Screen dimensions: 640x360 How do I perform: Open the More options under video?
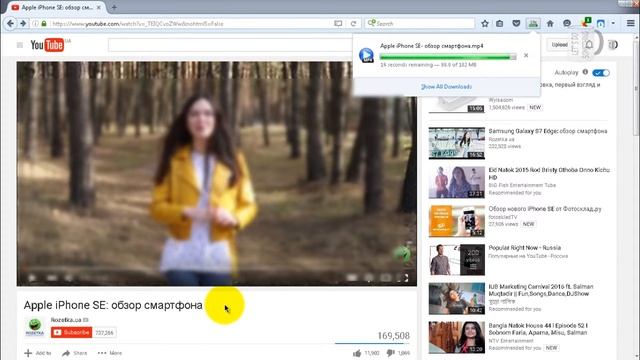tap(110, 353)
